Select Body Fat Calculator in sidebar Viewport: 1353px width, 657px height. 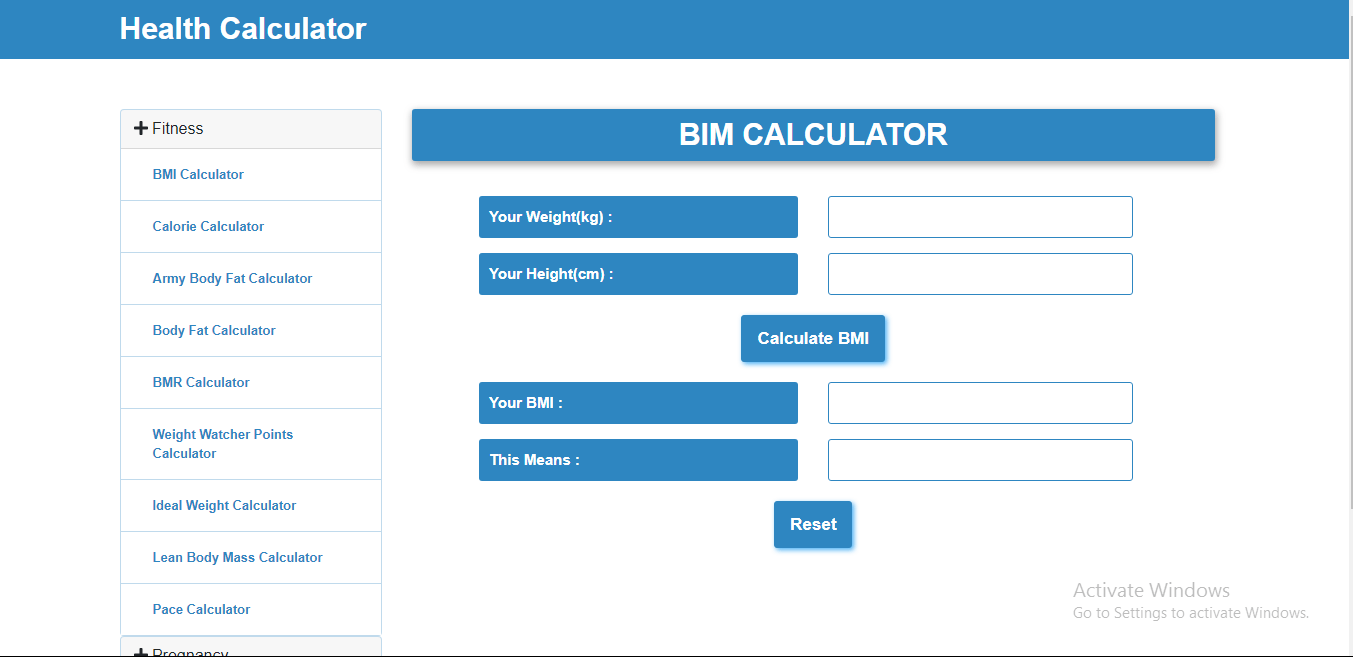214,330
